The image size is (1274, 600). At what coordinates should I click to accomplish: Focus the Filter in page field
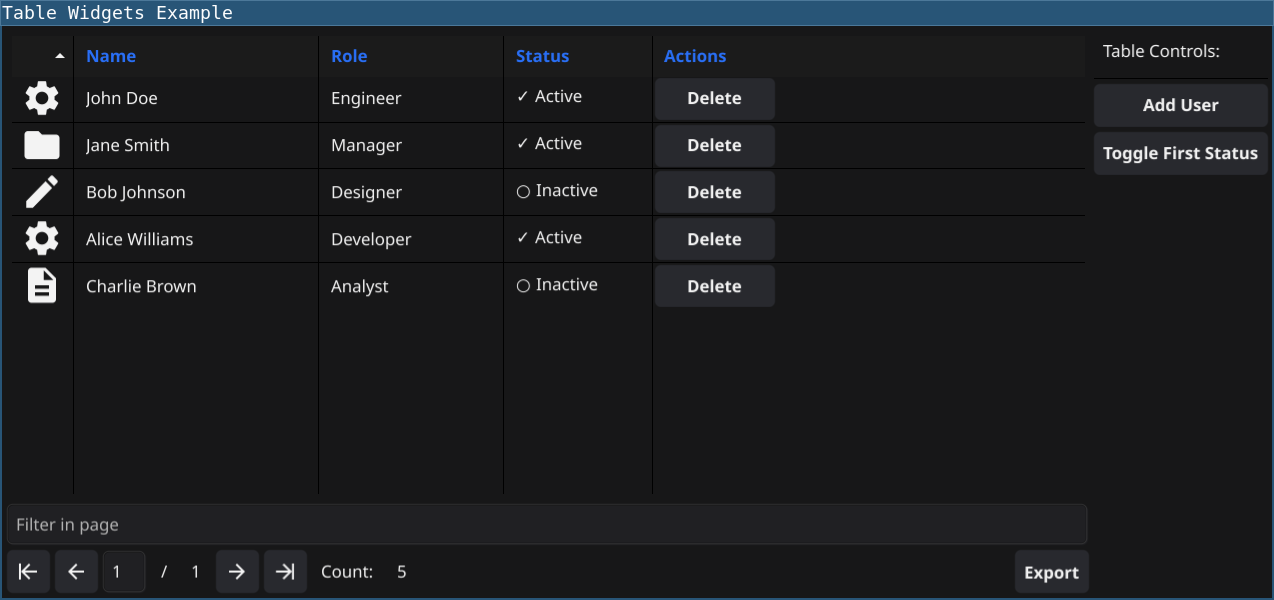coord(547,524)
